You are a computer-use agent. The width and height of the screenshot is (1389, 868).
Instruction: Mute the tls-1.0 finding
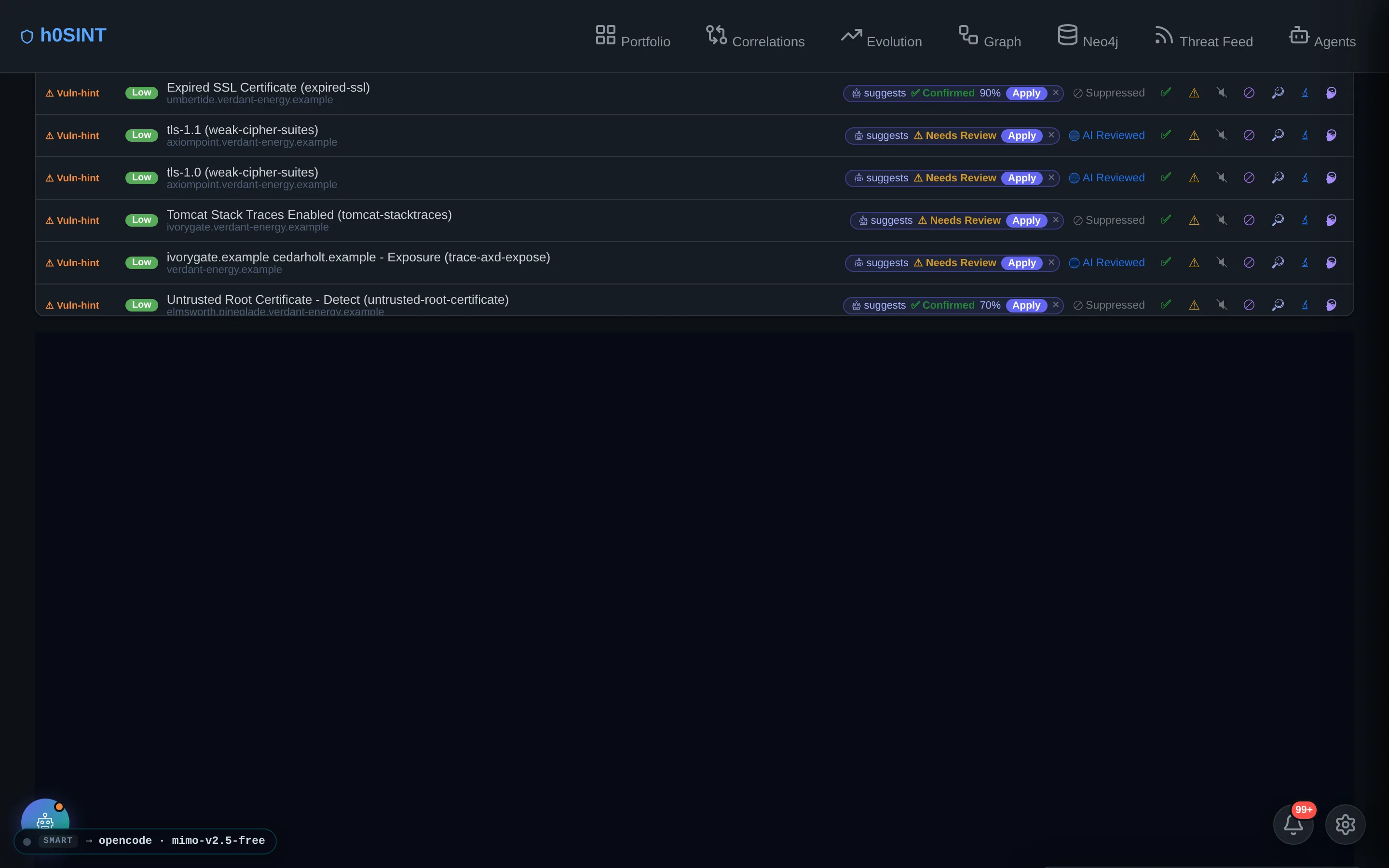point(1221,177)
